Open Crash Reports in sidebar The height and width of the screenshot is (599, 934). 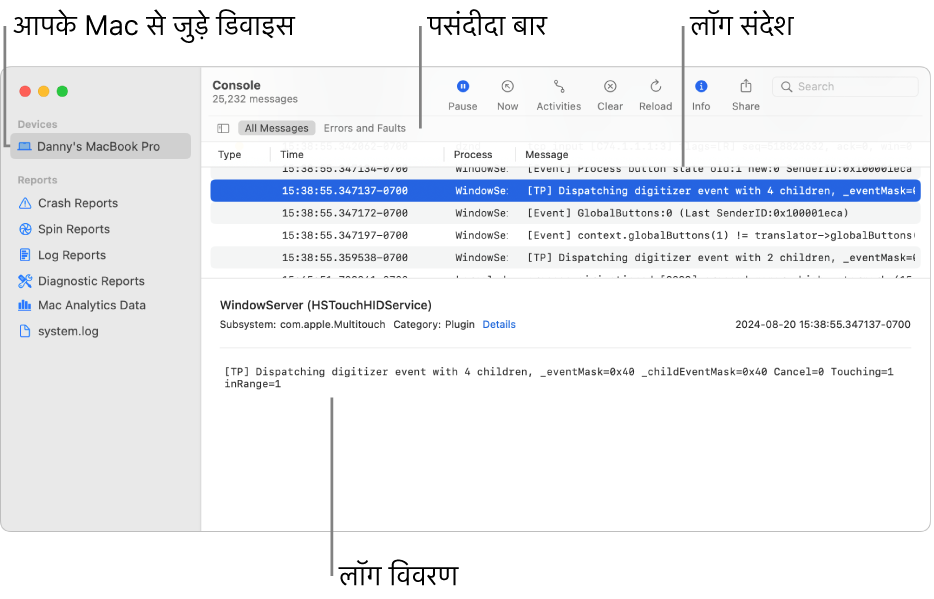point(77,203)
